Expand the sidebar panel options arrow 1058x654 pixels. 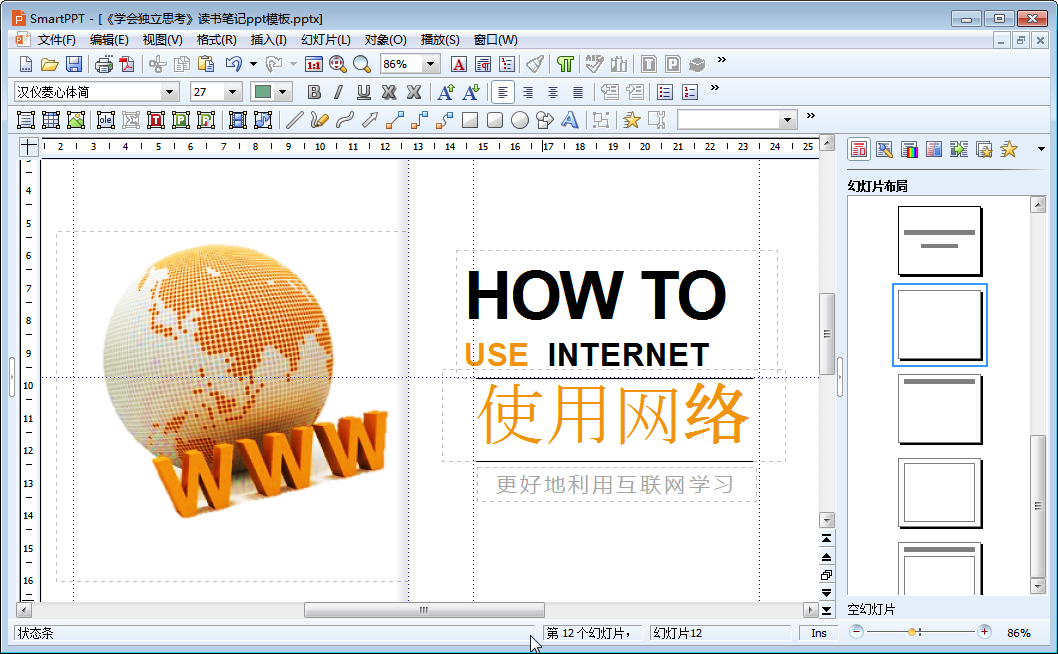pyautogui.click(x=1041, y=149)
